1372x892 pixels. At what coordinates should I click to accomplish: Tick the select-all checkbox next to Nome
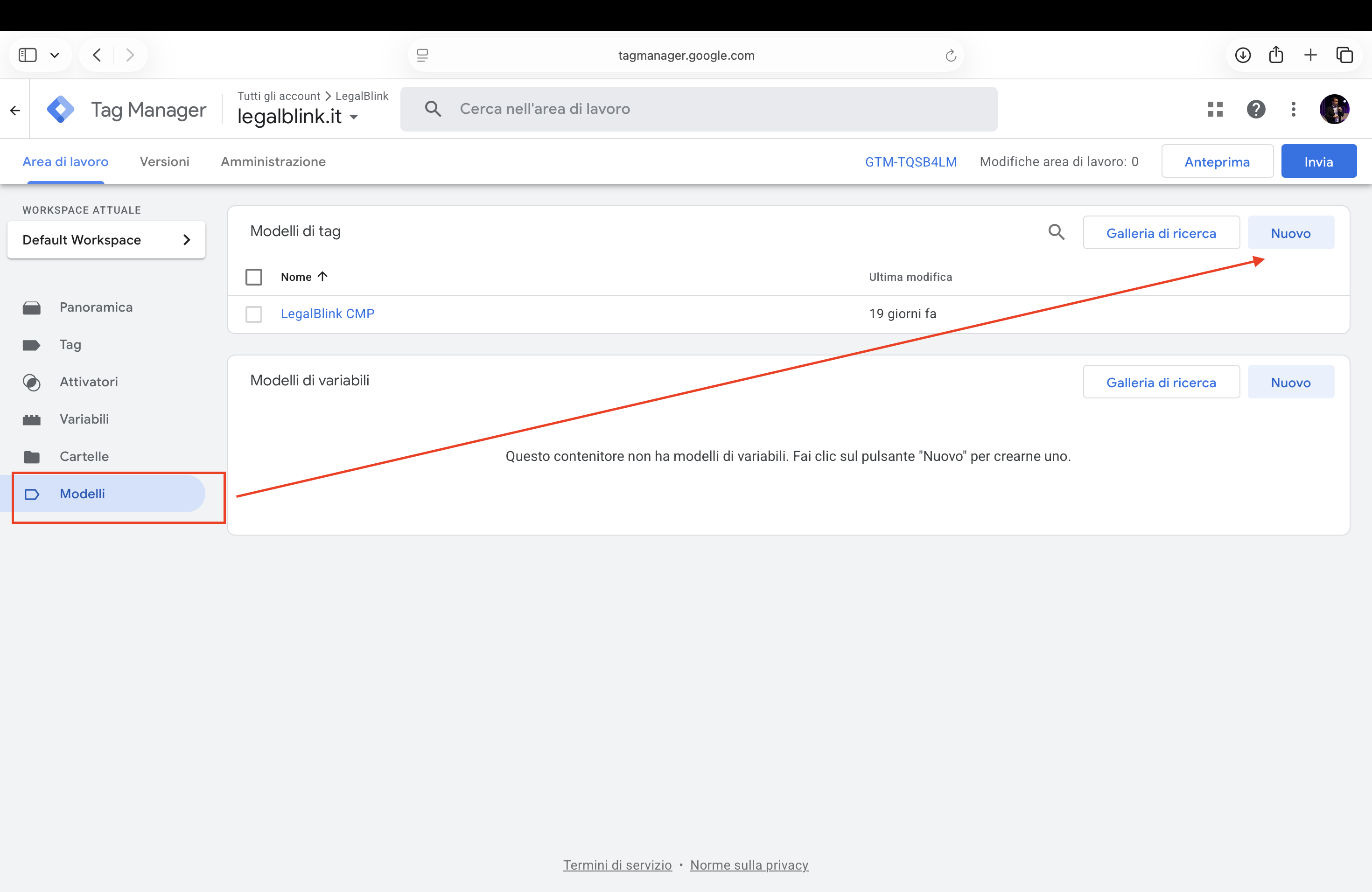(254, 277)
